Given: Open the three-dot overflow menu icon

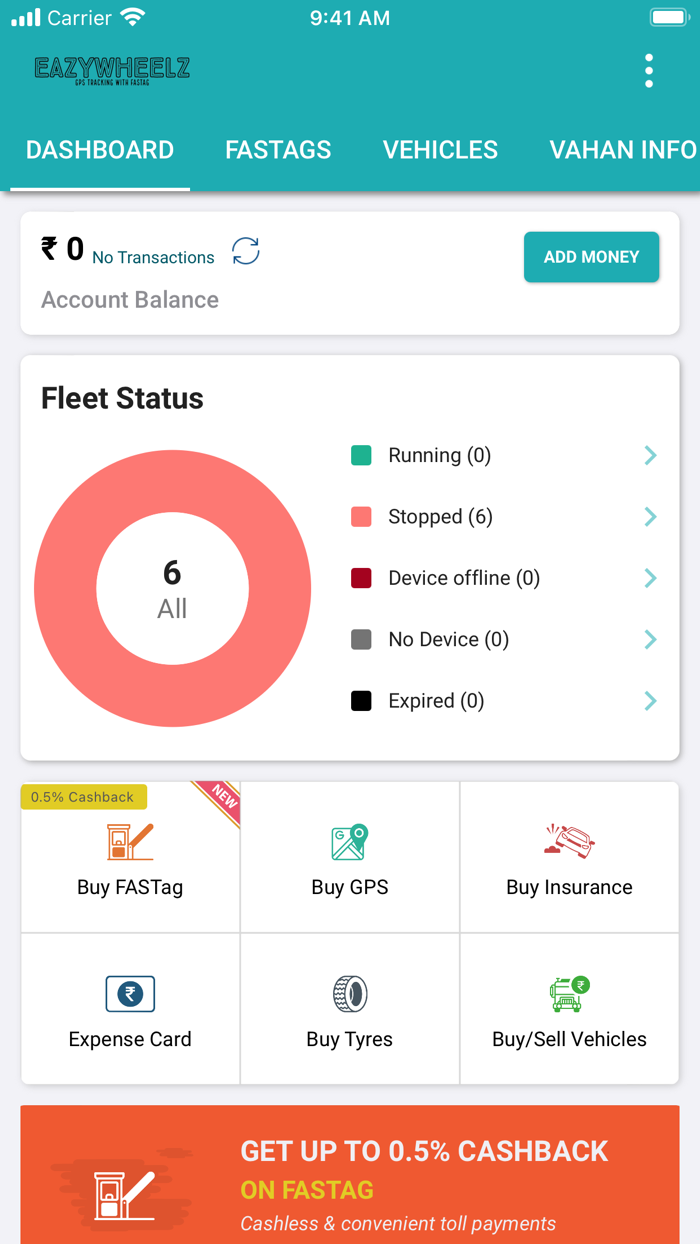Looking at the screenshot, I should (x=648, y=71).
